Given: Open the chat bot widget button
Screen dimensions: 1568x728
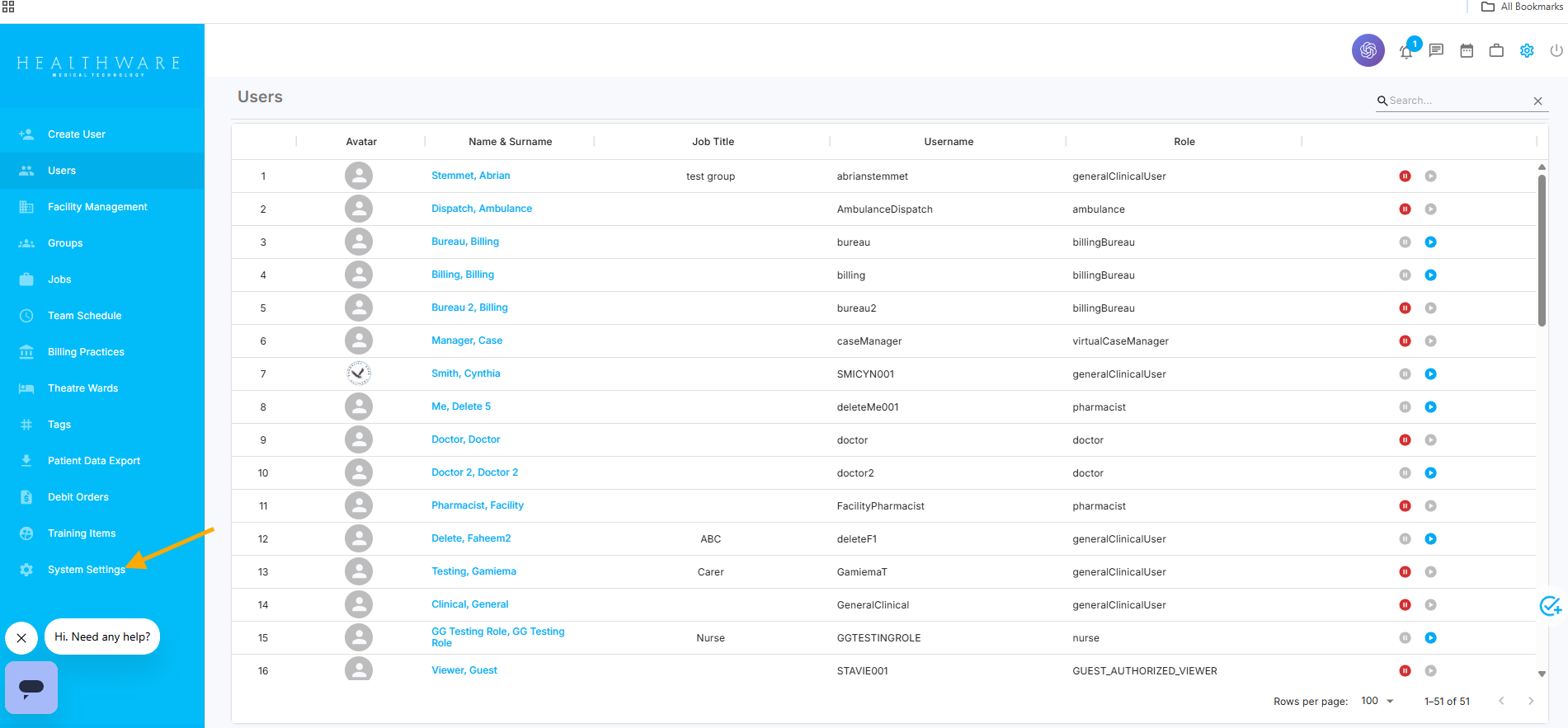Looking at the screenshot, I should (31, 687).
